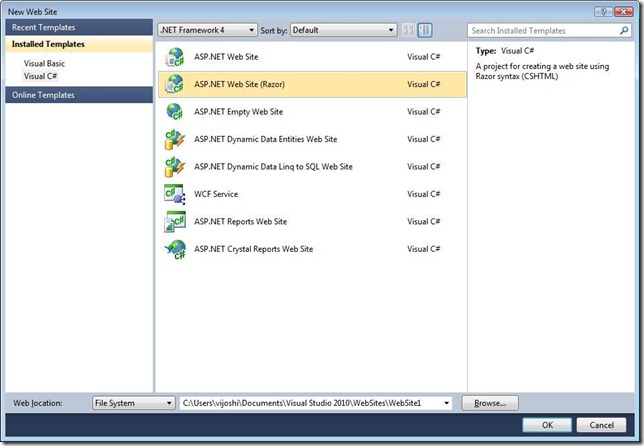644x446 pixels.
Task: Expand the web site path dropdown arrow
Action: pyautogui.click(x=446, y=403)
